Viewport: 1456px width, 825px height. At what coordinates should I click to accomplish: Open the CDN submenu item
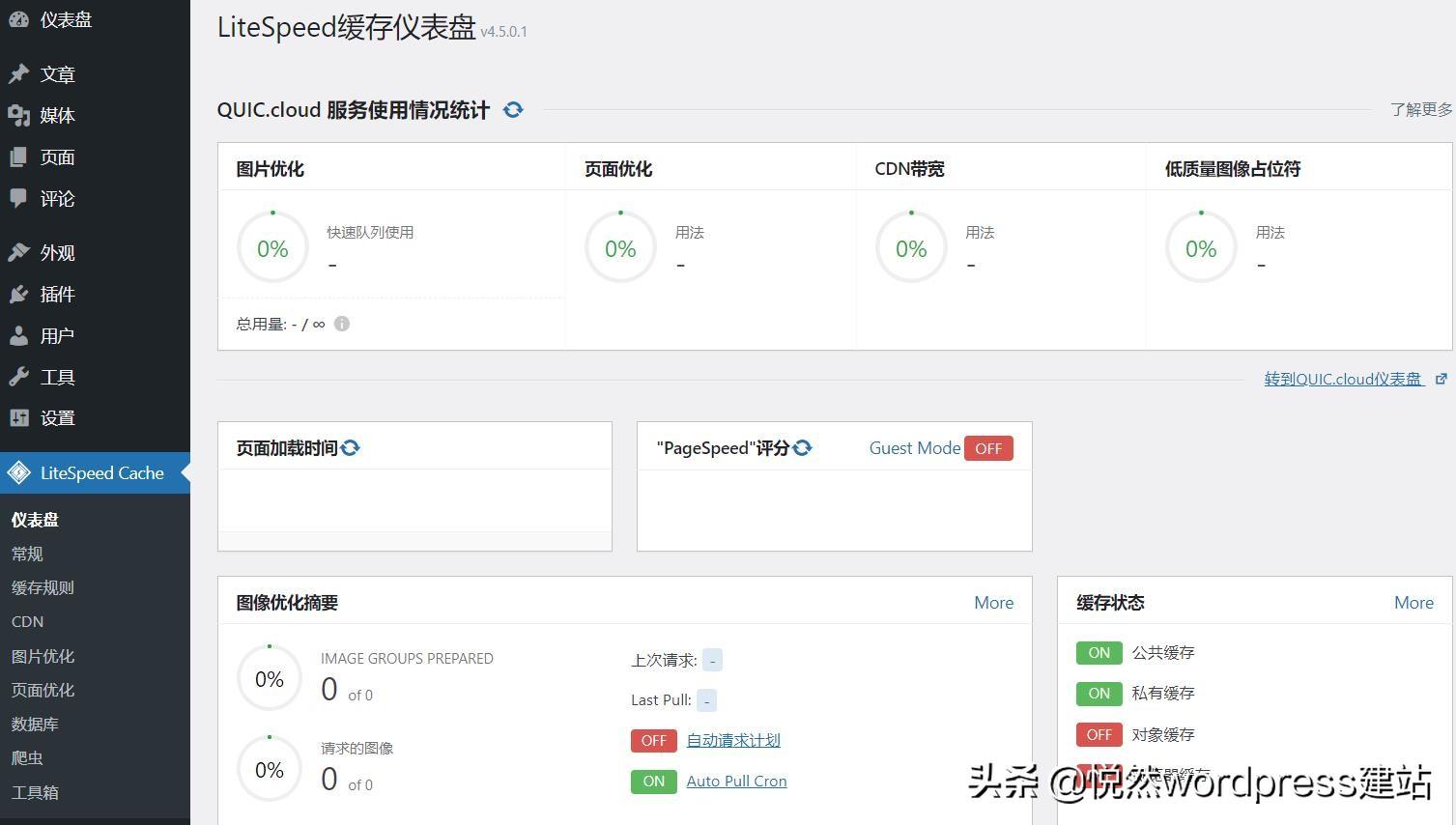27,621
